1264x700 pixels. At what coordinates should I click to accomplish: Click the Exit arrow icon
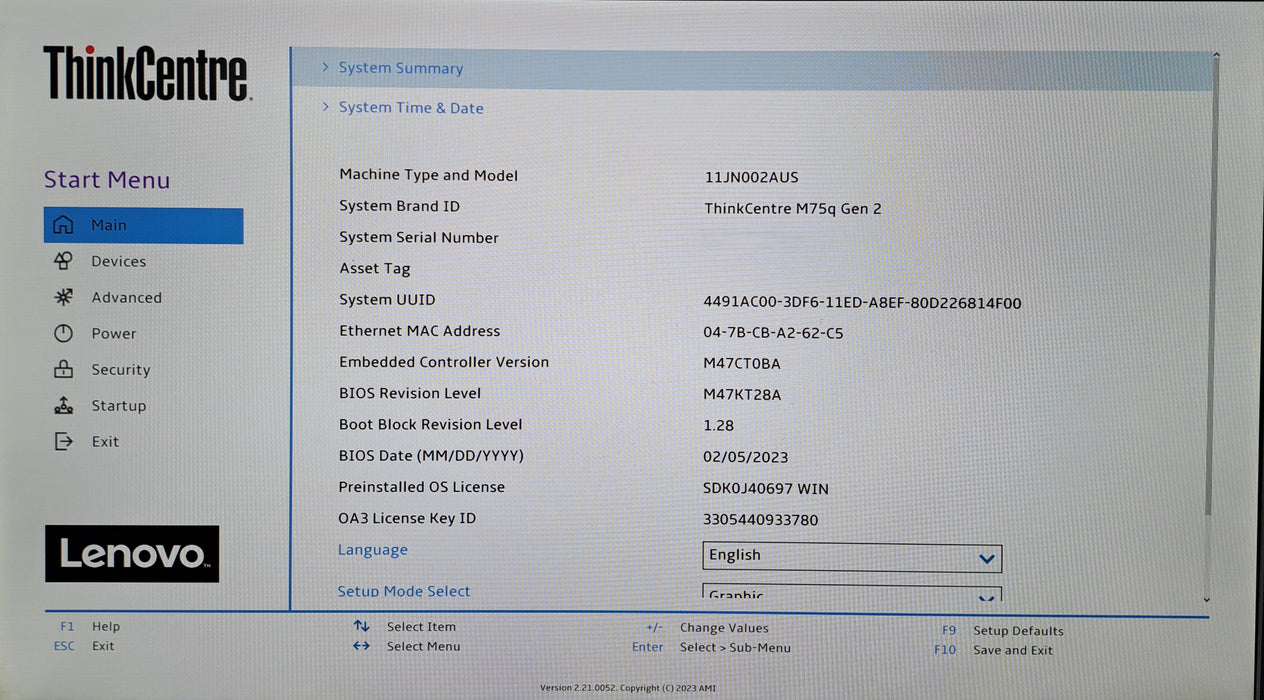coord(63,441)
